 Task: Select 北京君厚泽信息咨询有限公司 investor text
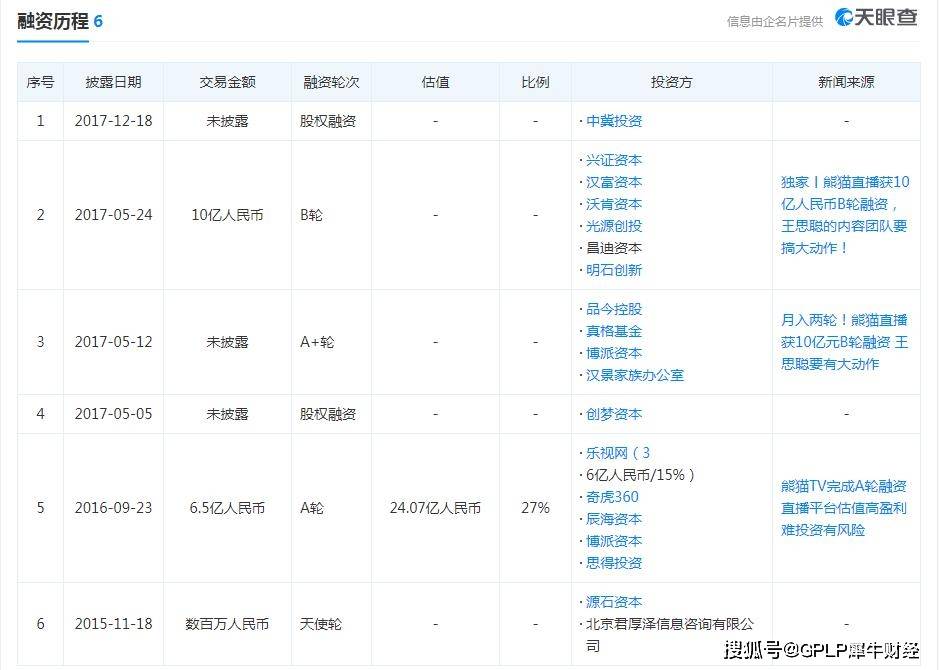click(670, 635)
